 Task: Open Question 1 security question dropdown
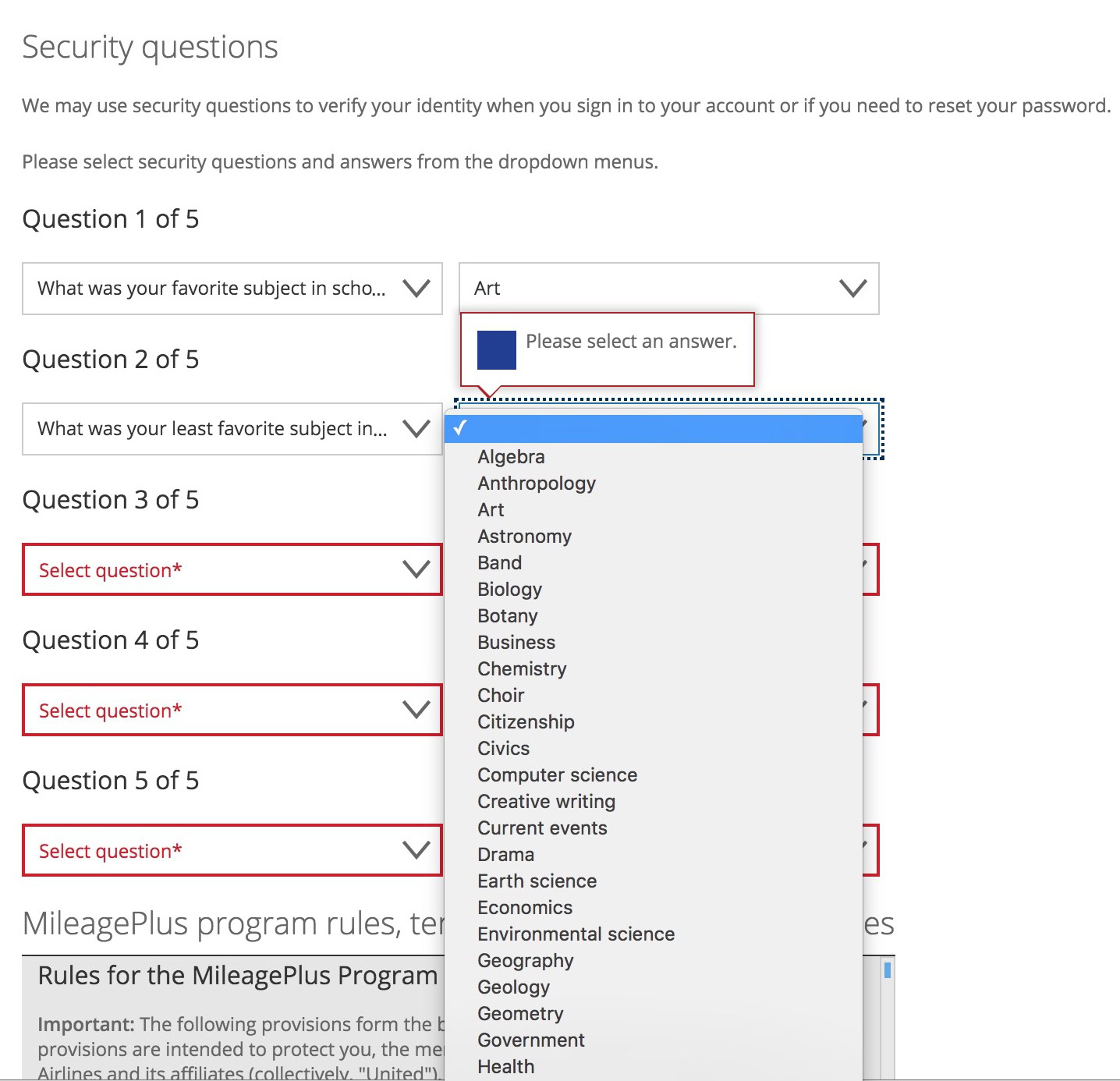[232, 289]
